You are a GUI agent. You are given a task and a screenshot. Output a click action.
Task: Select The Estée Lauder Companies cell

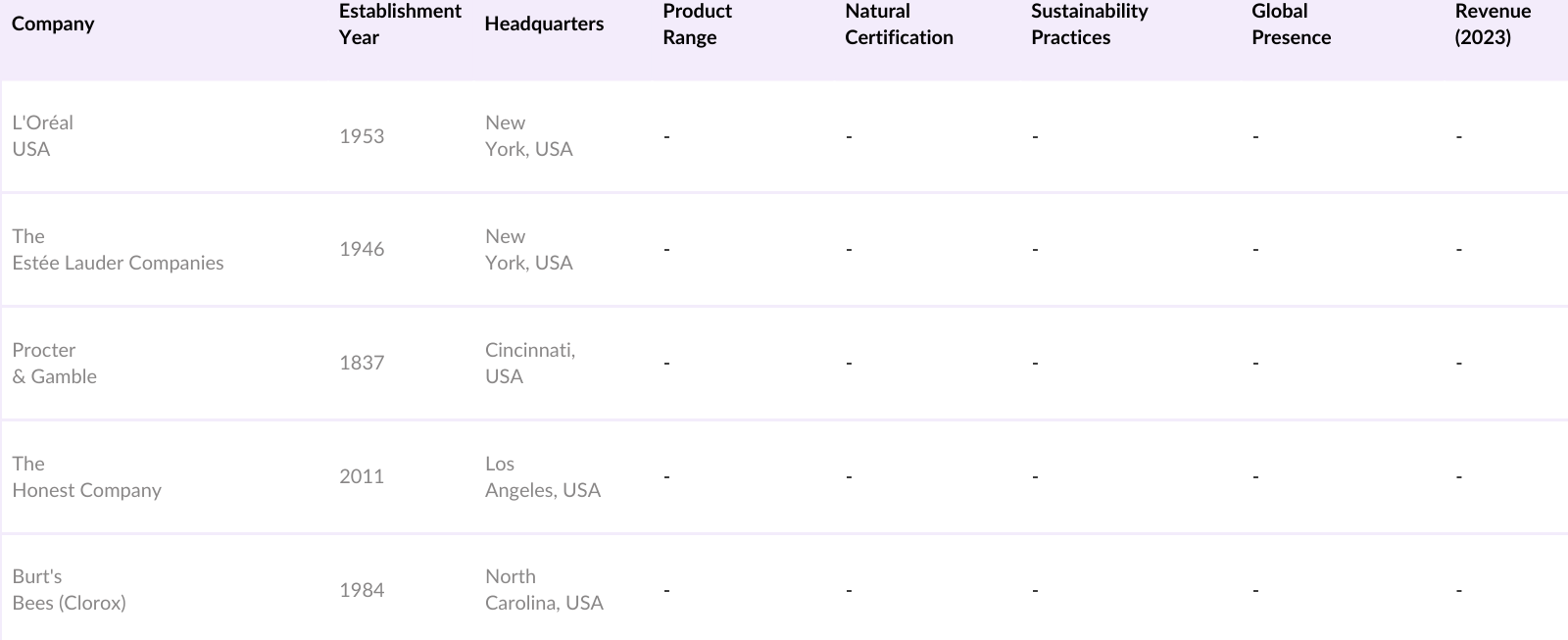click(x=118, y=250)
